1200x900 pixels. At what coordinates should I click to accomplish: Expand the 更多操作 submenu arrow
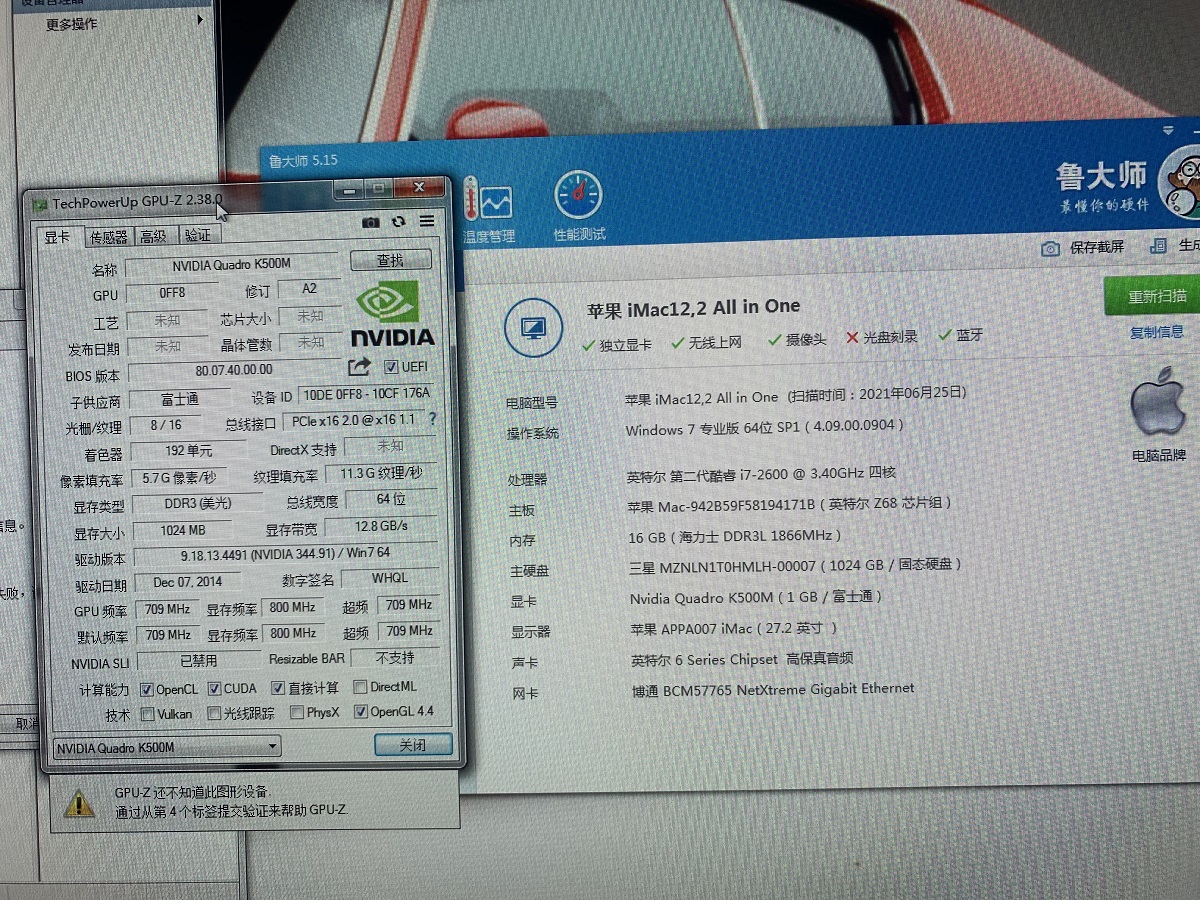(x=201, y=20)
